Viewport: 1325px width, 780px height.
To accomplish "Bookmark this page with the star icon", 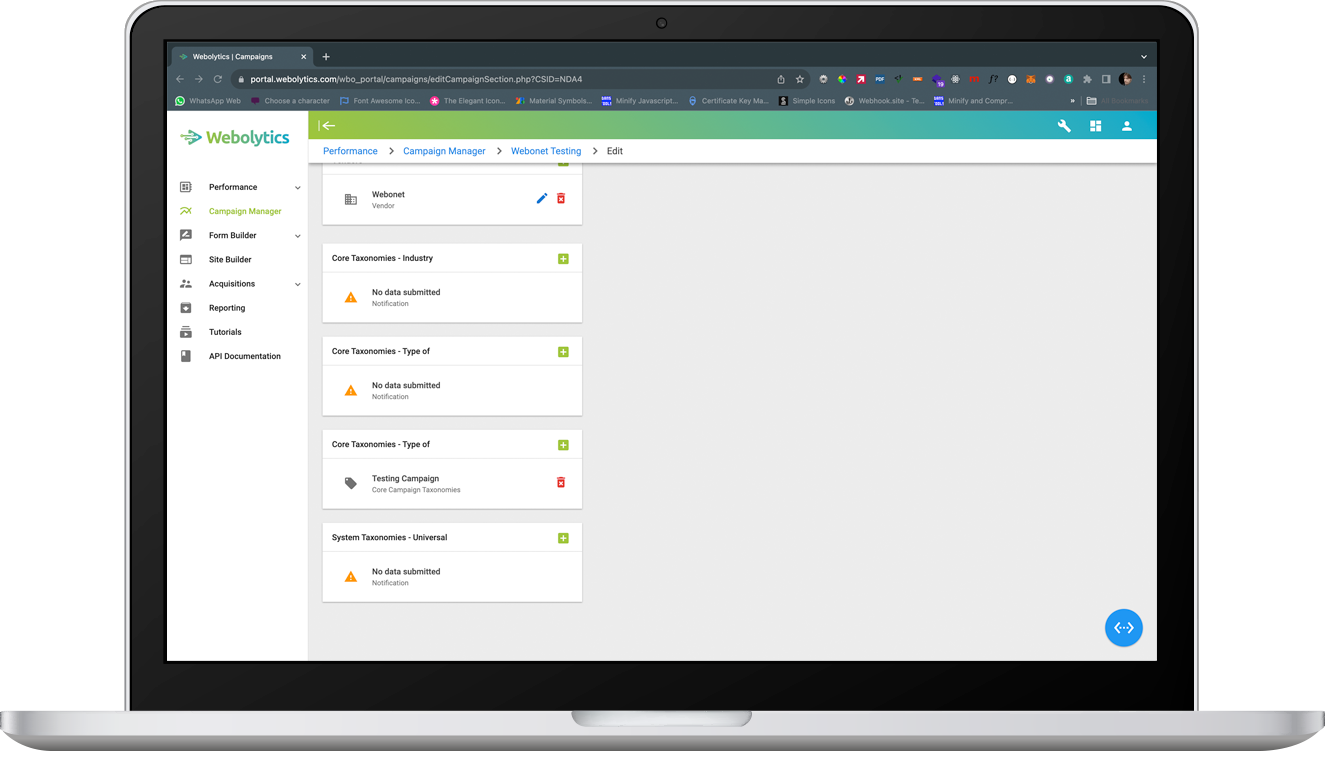I will 800,79.
